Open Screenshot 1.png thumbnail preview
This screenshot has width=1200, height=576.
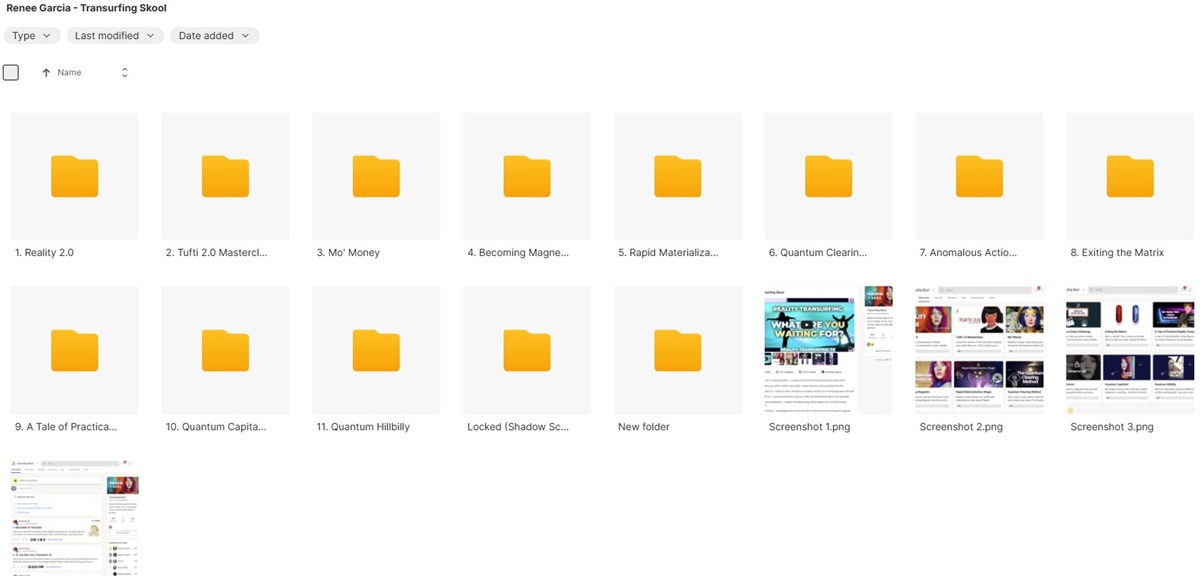[828, 350]
